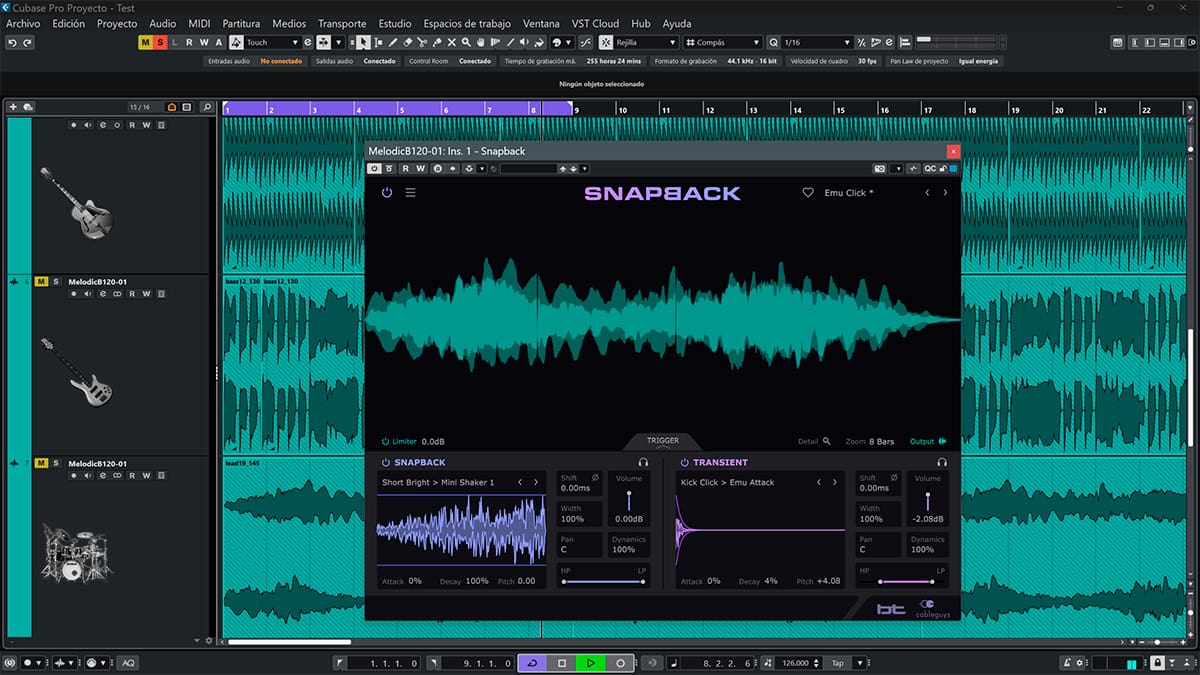Click No conectado audio inputs status
The image size is (1200, 675).
point(280,61)
